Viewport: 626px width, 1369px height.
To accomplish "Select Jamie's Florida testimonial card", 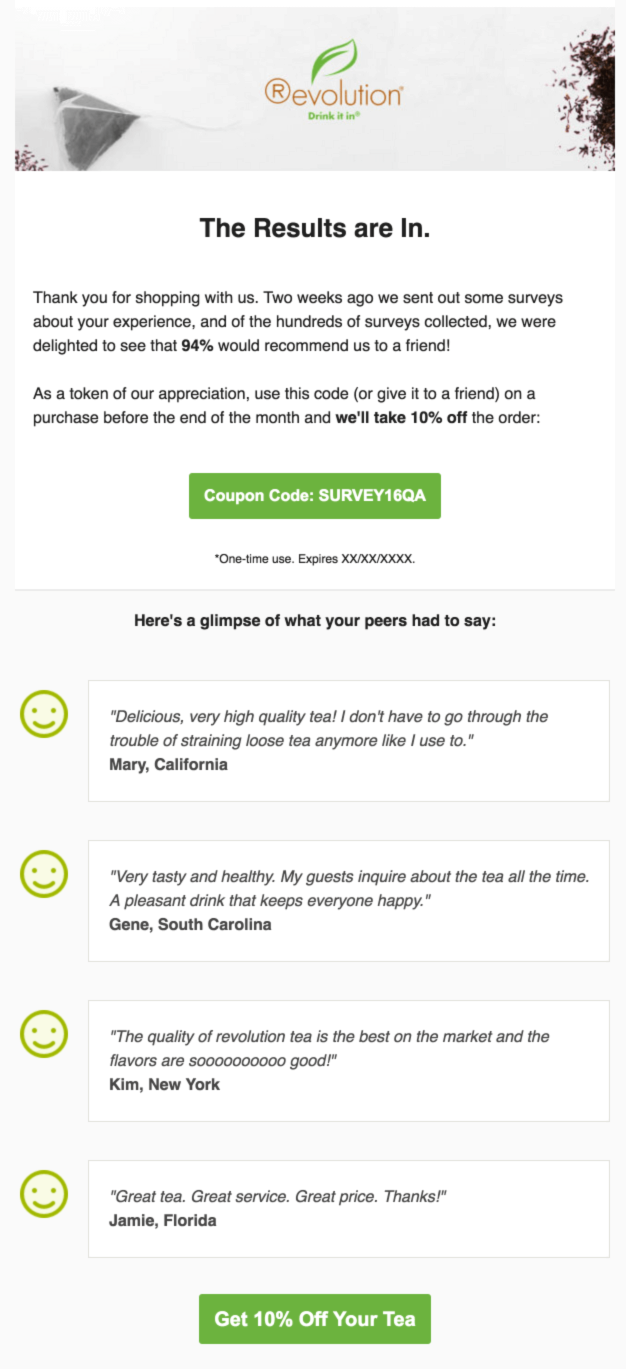I will (348, 1209).
